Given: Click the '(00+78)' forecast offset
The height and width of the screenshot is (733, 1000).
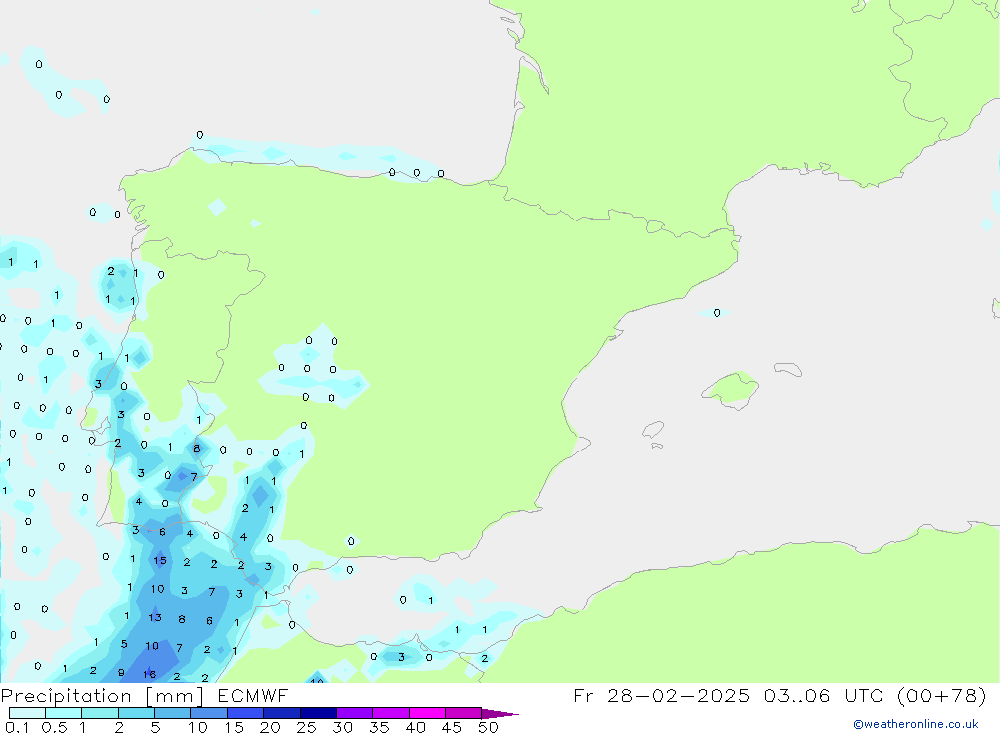Looking at the screenshot, I should point(942,696).
